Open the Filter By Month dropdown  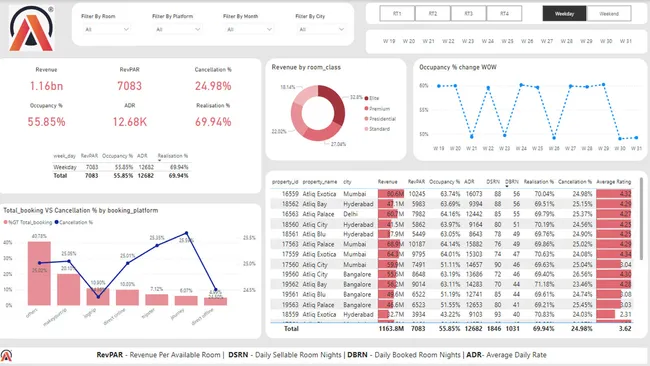249,29
